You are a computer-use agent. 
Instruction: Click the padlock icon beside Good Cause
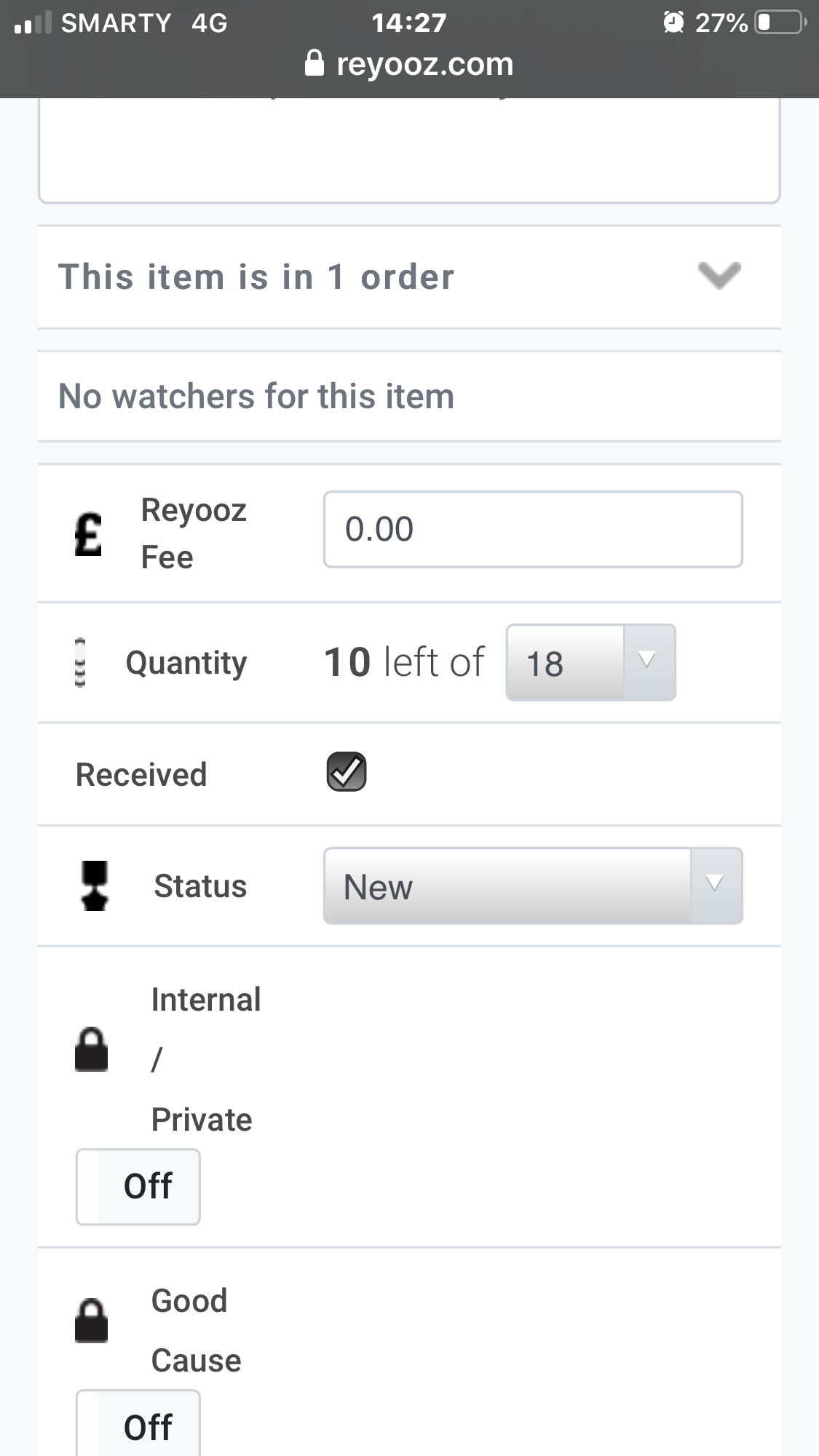point(91,1320)
